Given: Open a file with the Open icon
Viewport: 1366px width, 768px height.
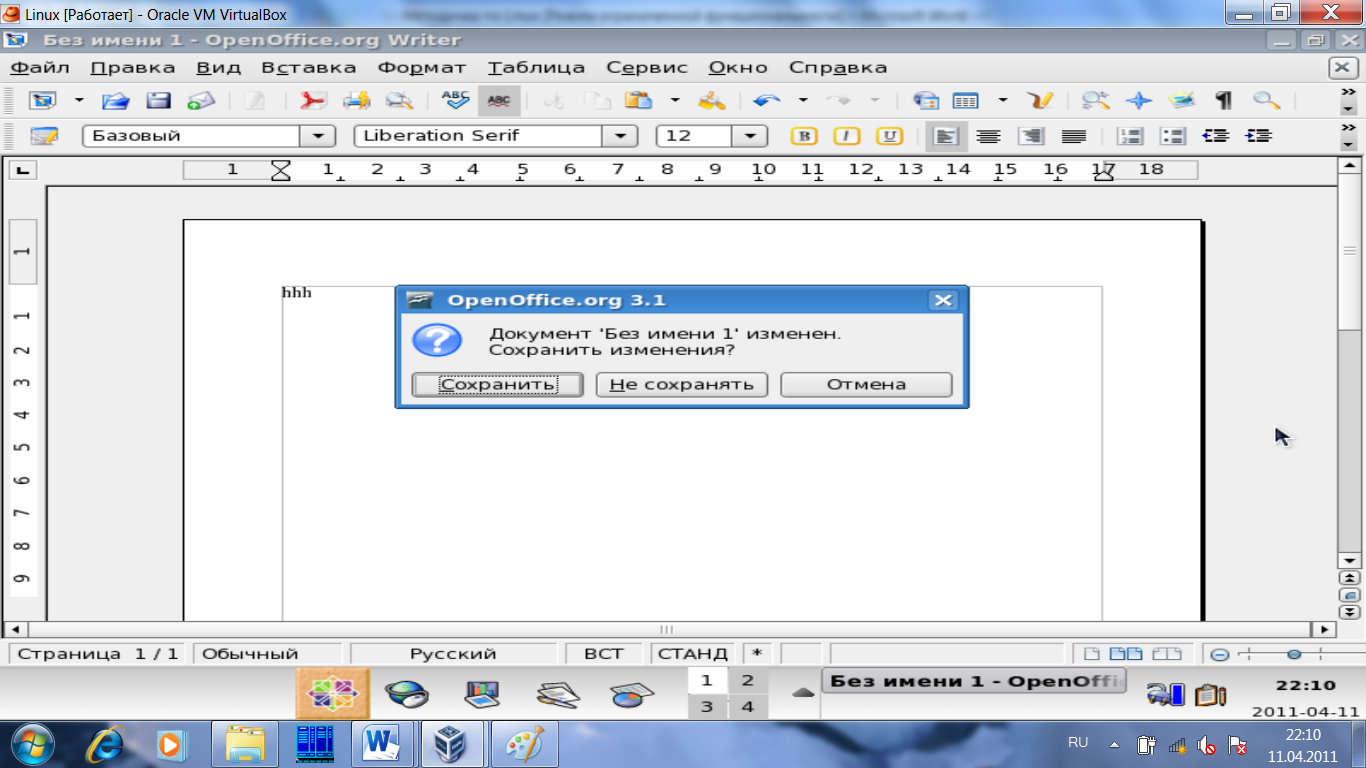Looking at the screenshot, I should tap(117, 100).
